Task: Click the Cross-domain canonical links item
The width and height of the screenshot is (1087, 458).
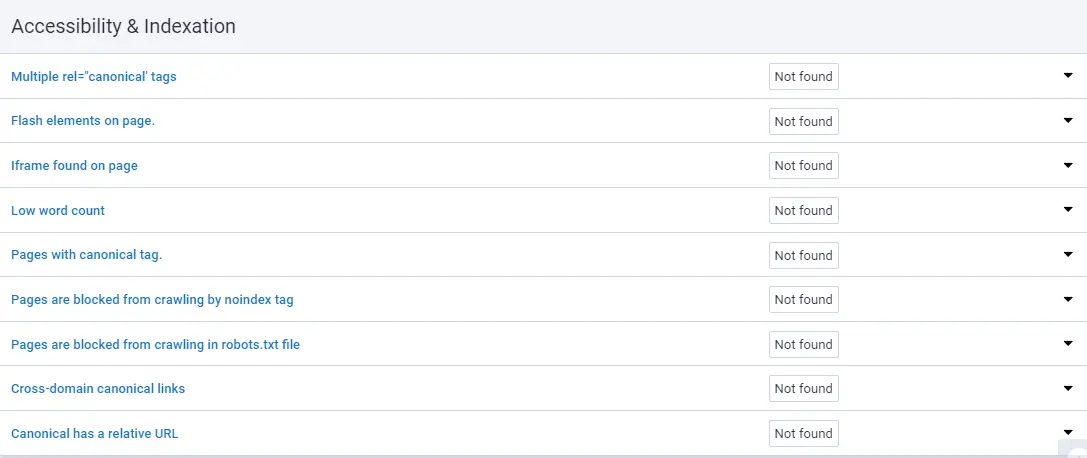Action: (x=98, y=388)
